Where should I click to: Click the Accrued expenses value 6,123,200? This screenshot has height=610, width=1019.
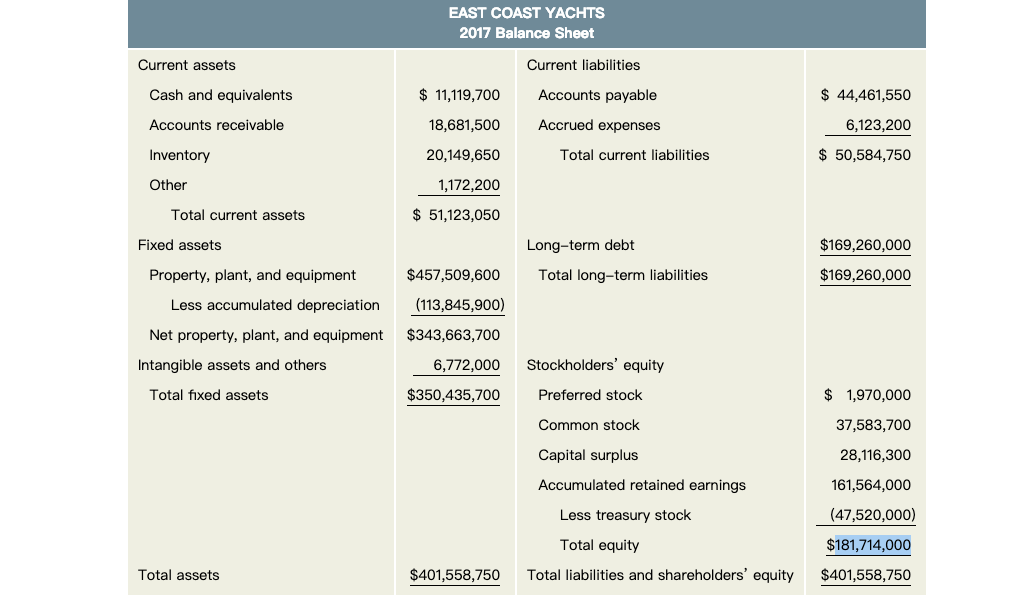(878, 125)
